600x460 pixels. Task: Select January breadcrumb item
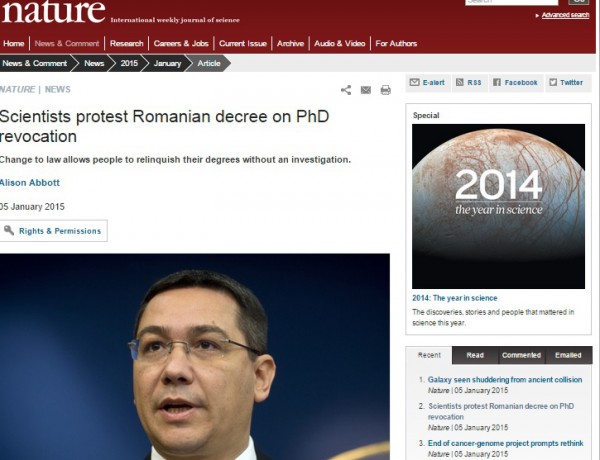pos(167,64)
